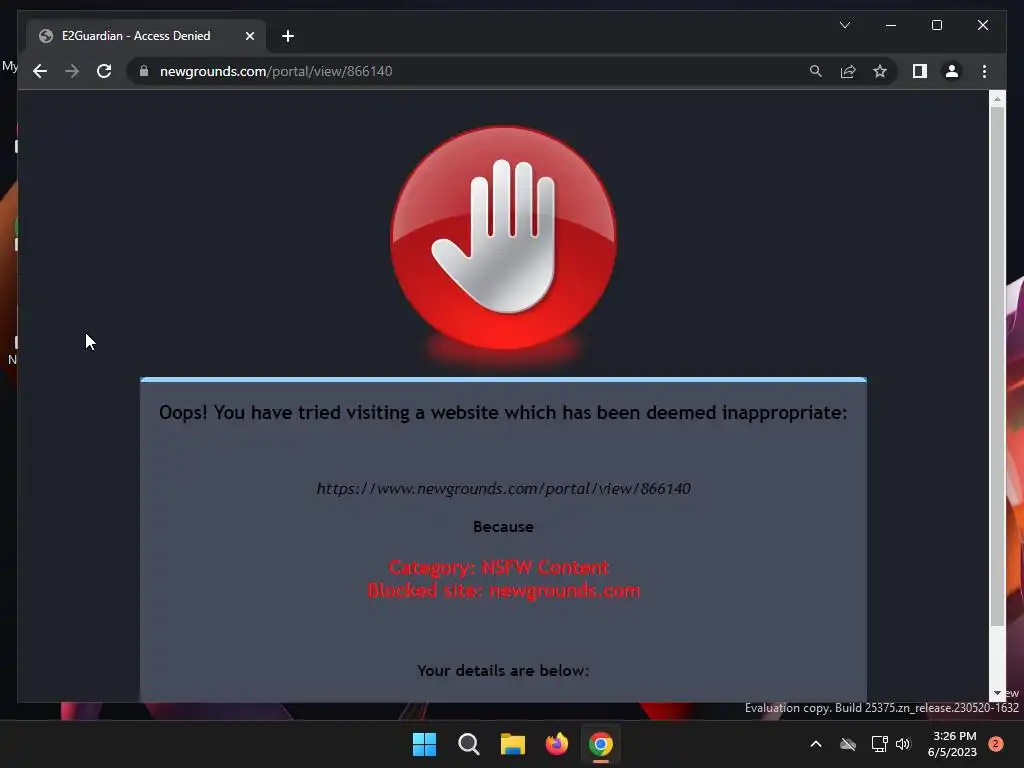This screenshot has width=1024, height=768.
Task: Open File Explorer from taskbar
Action: pos(513,744)
